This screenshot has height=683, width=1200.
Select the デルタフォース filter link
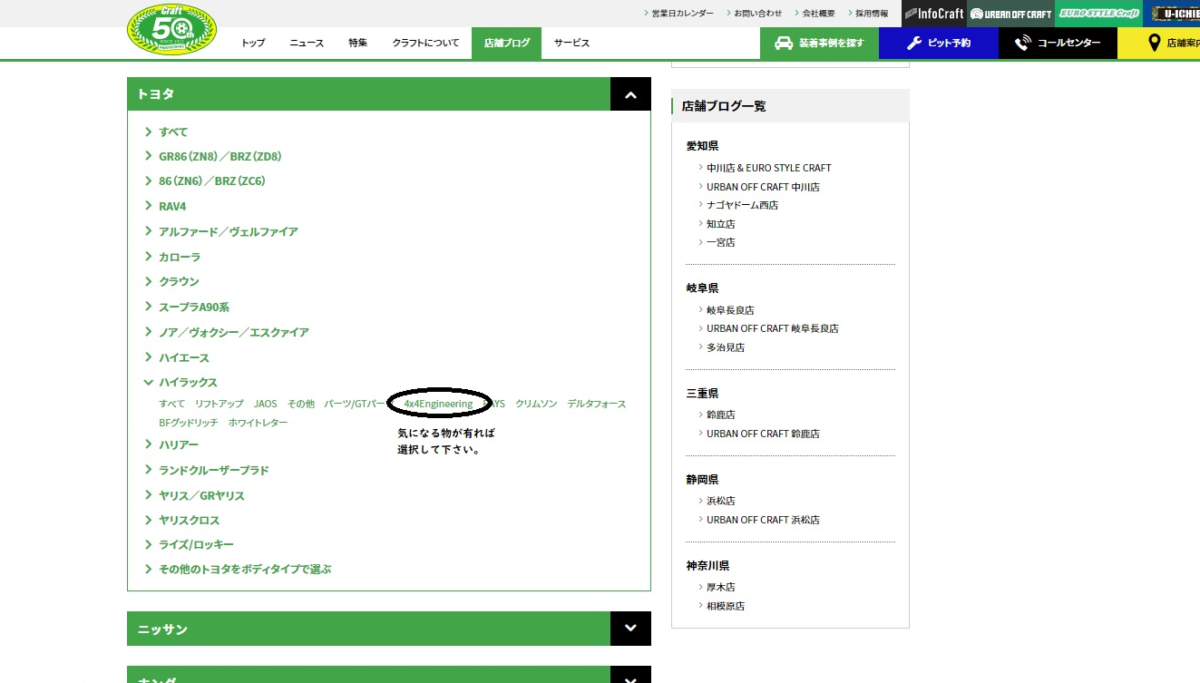(x=596, y=404)
